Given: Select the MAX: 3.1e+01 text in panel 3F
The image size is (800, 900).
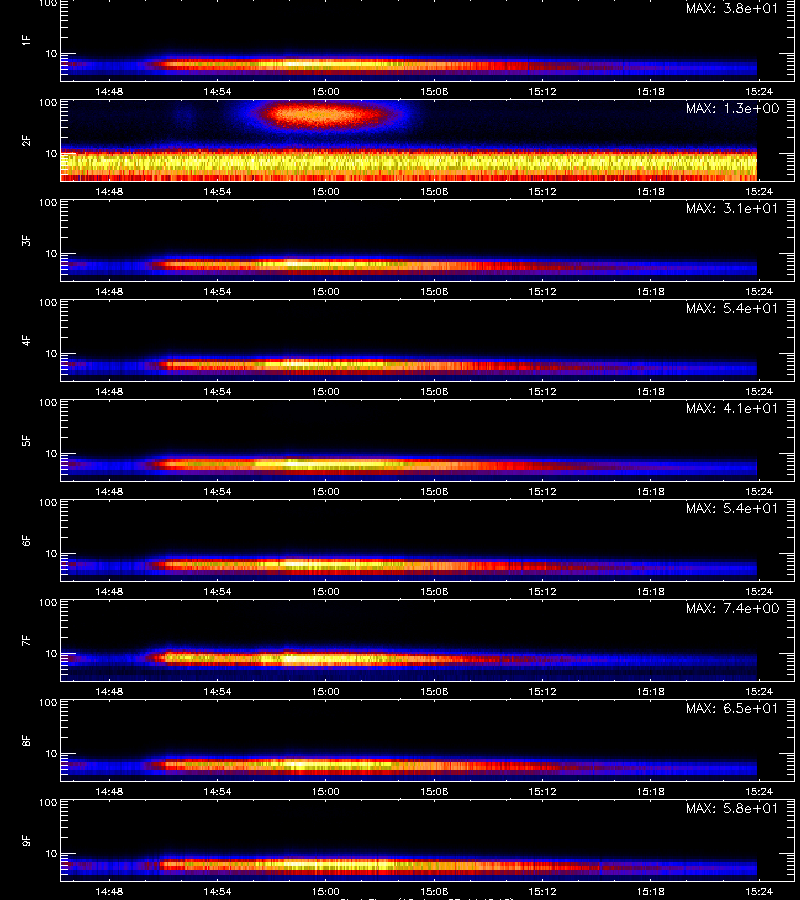Looking at the screenshot, I should [x=732, y=208].
